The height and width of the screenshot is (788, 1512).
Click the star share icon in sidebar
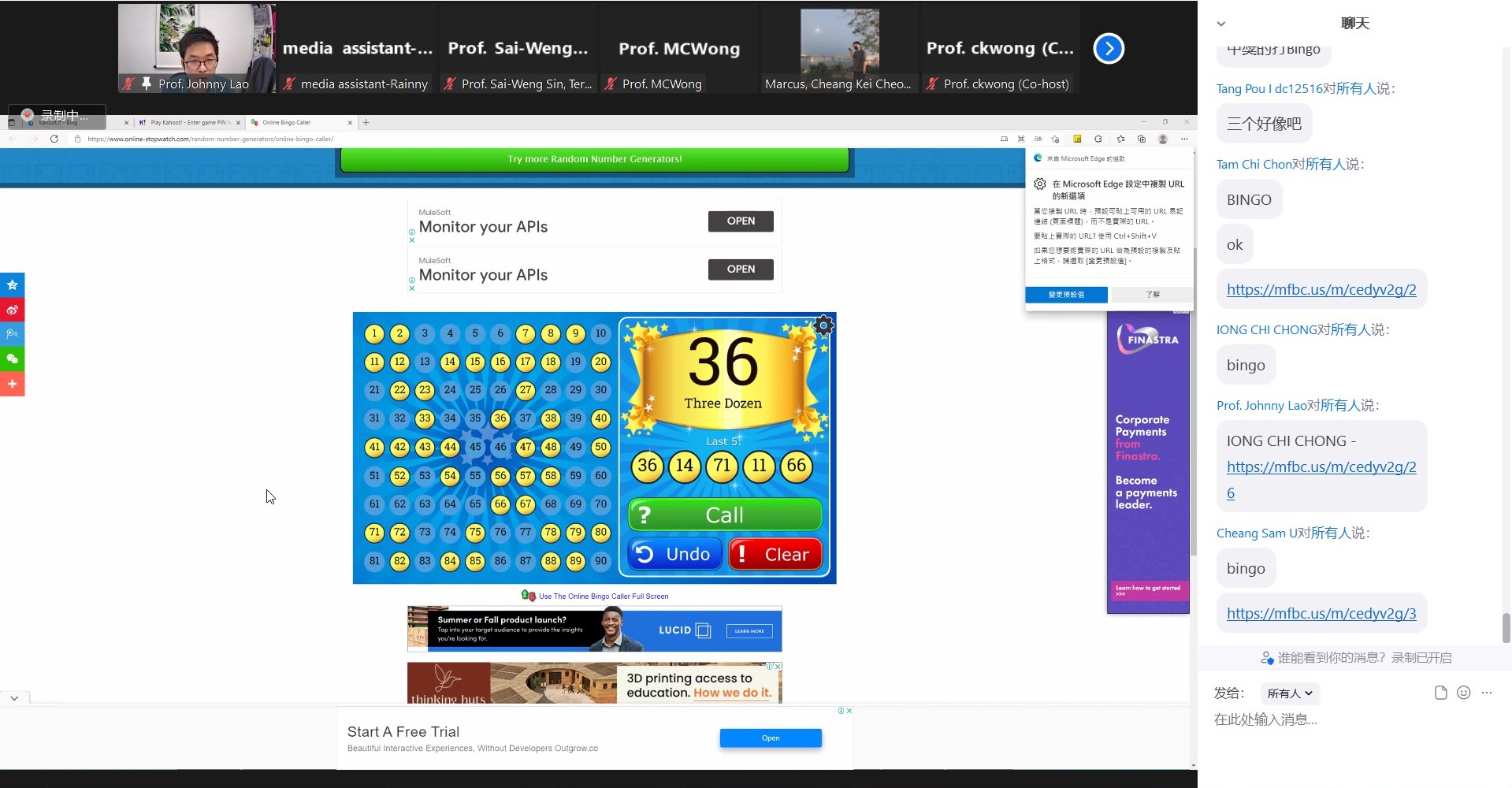(x=12, y=284)
